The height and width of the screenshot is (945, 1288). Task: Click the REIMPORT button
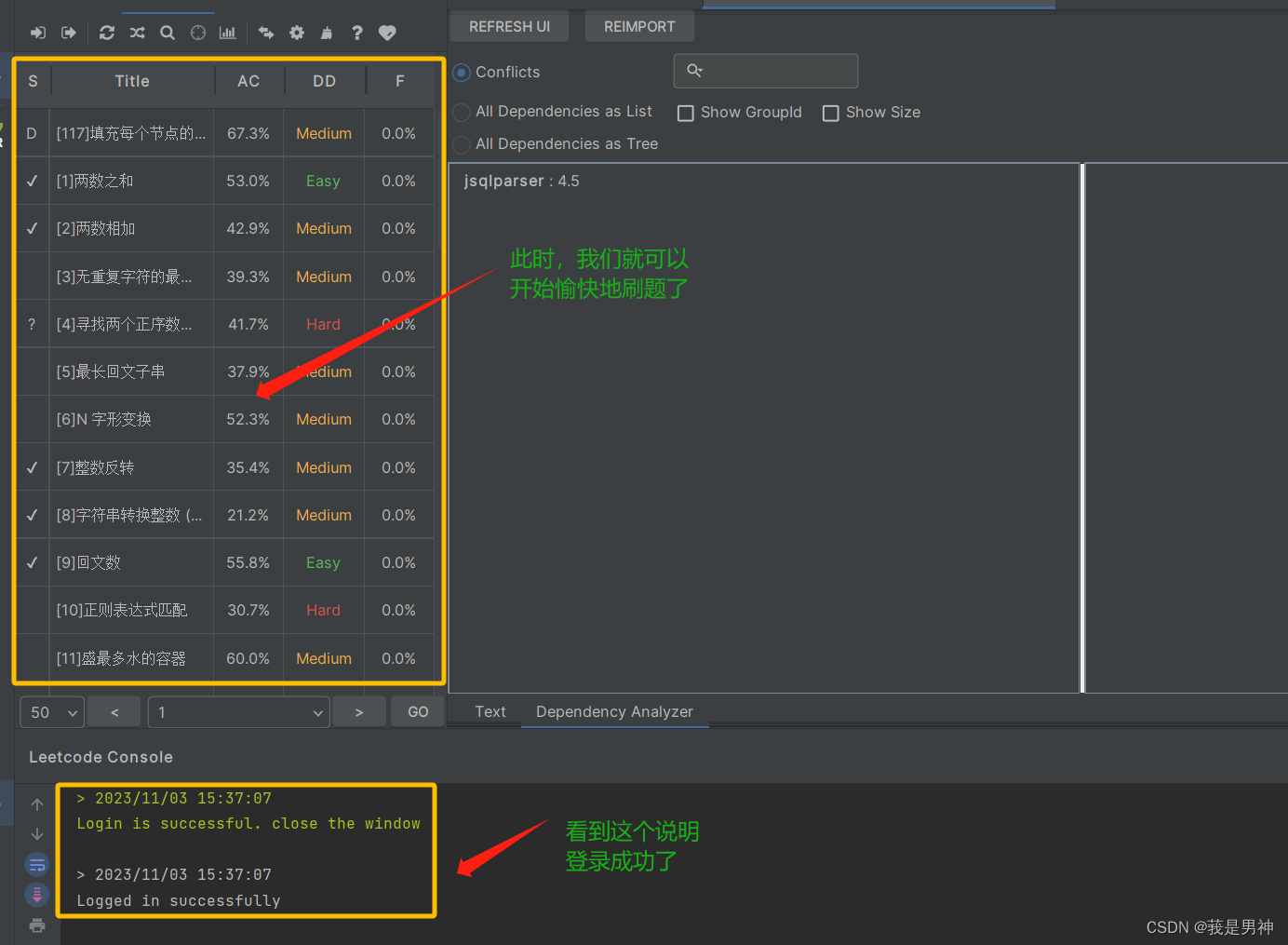[x=639, y=27]
